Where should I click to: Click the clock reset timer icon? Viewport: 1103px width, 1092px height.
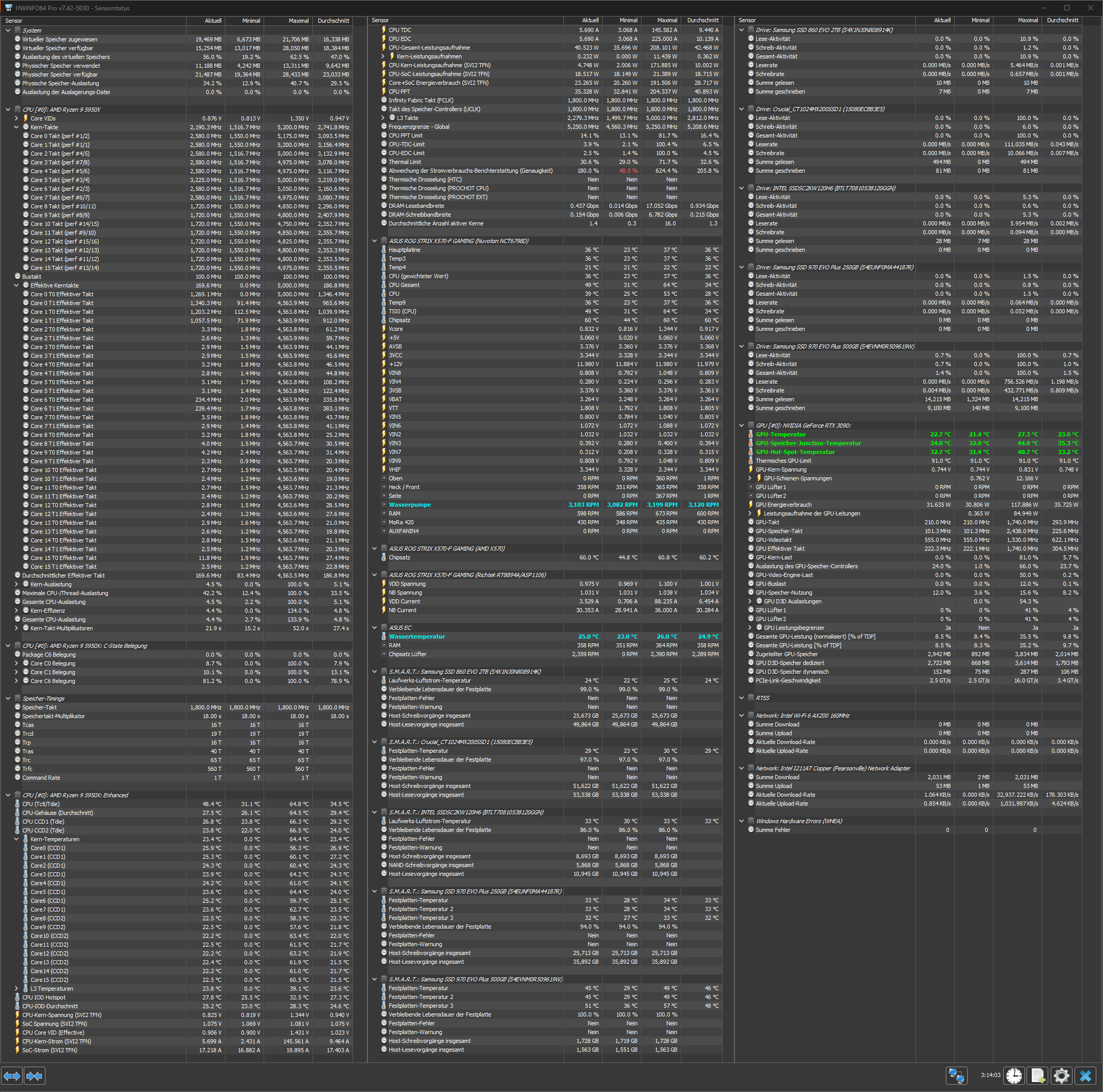point(1014,1075)
